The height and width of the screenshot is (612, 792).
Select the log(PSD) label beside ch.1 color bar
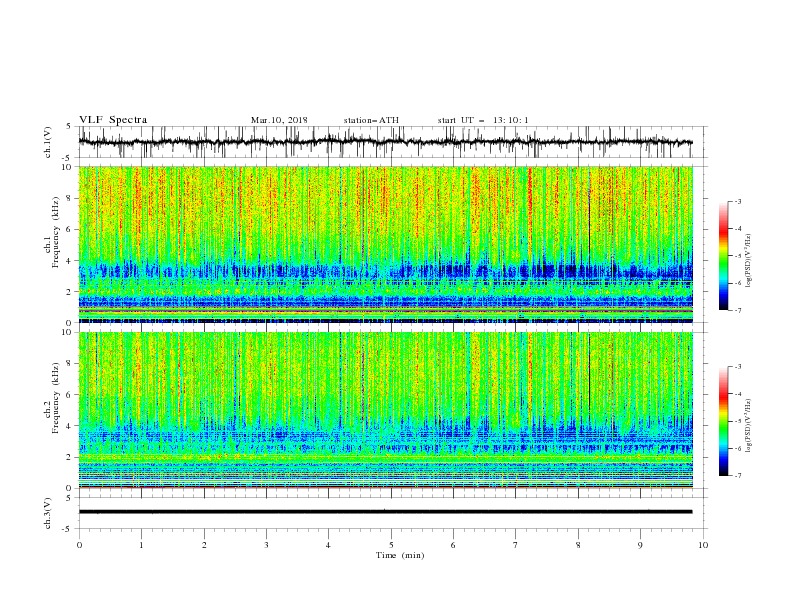[749, 261]
